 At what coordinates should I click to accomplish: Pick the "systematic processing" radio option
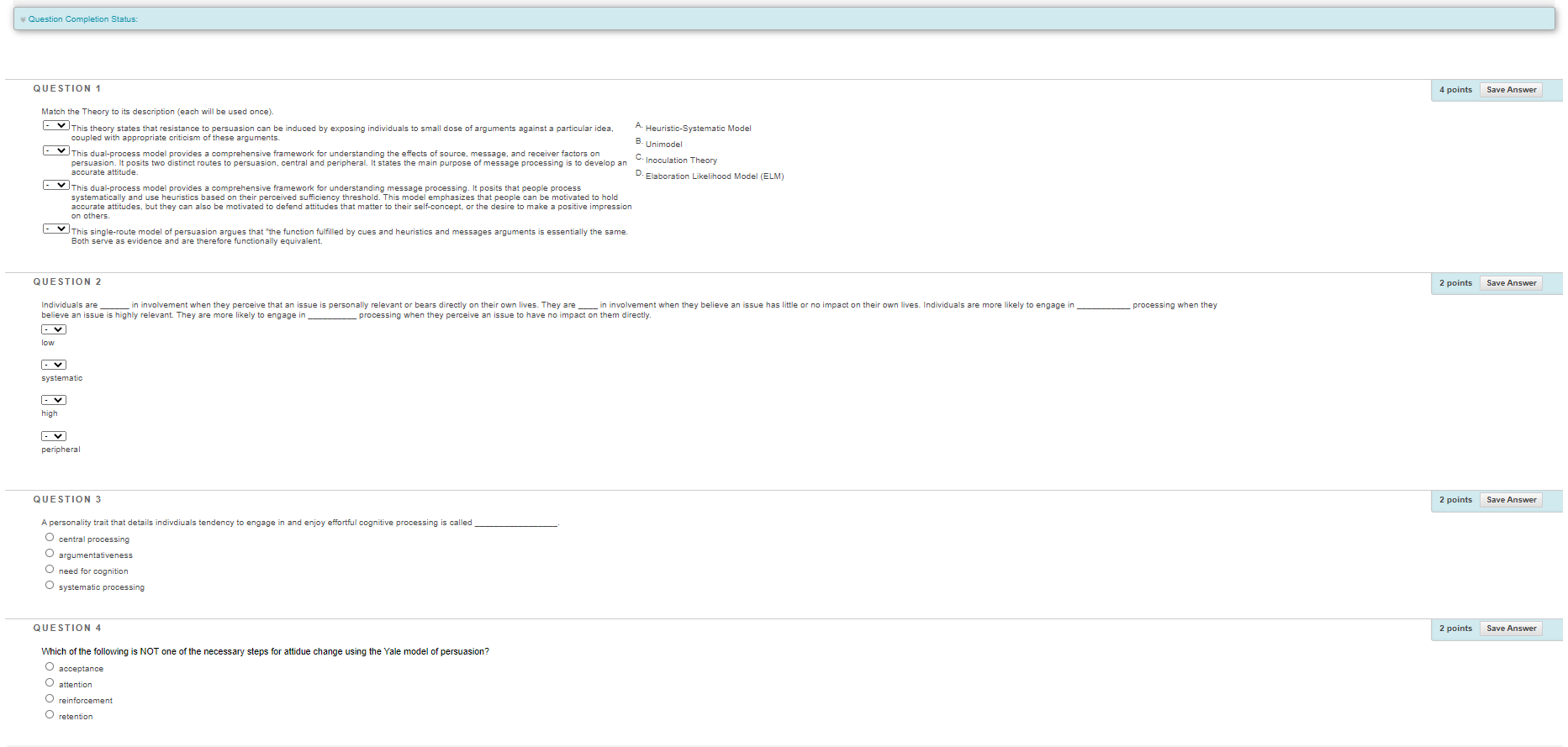[x=50, y=586]
